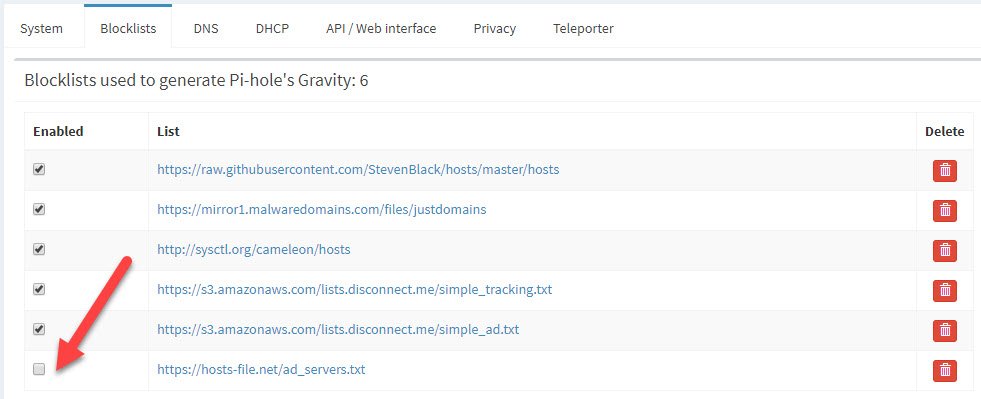Follow the hosts-file.net ad_servers.txt link
Image resolution: width=981 pixels, height=399 pixels.
pos(261,370)
